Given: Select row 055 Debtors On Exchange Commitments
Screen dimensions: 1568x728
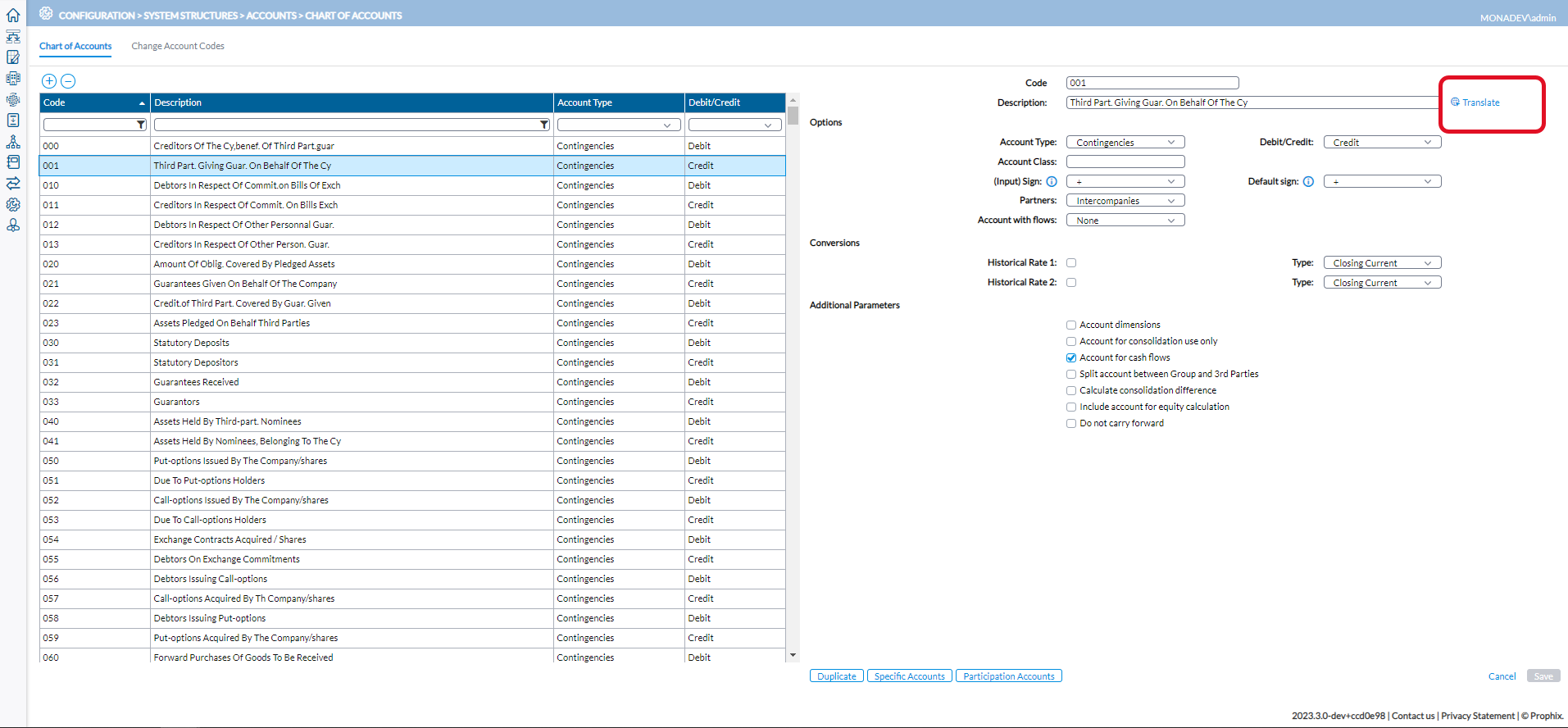Looking at the screenshot, I should click(x=412, y=559).
